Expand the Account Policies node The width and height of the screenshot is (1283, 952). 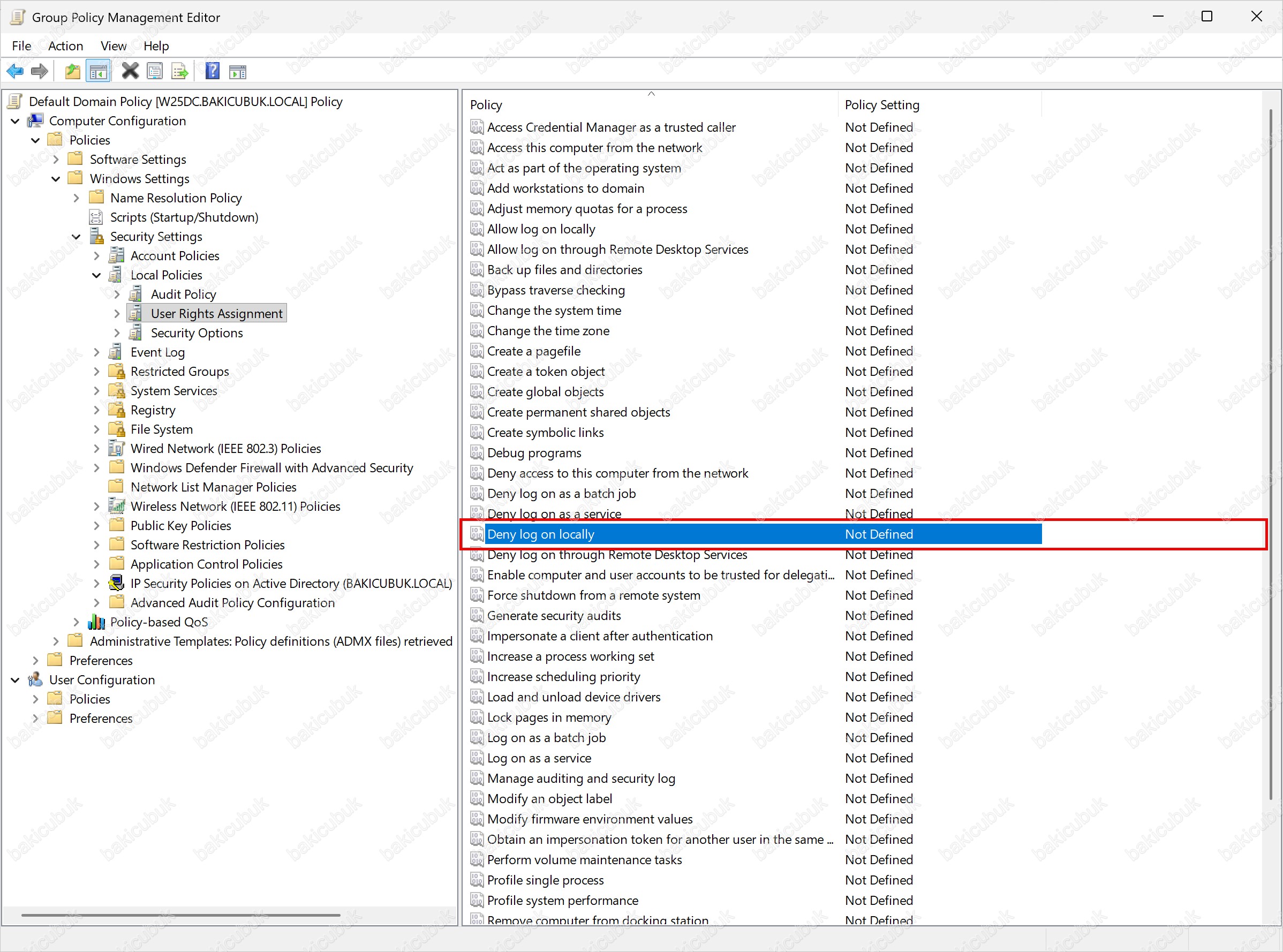click(96, 255)
